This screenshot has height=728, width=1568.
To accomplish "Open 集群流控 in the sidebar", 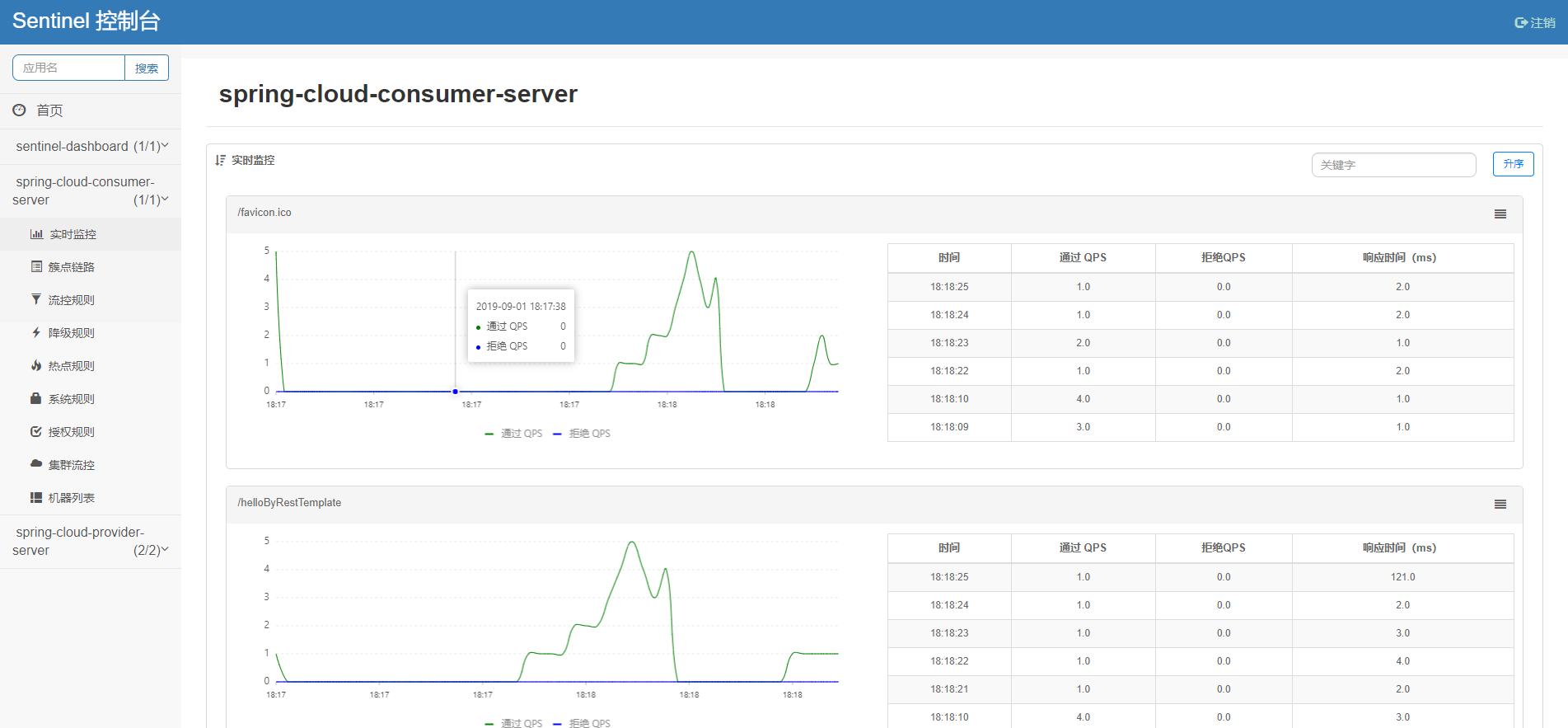I will click(x=91, y=465).
